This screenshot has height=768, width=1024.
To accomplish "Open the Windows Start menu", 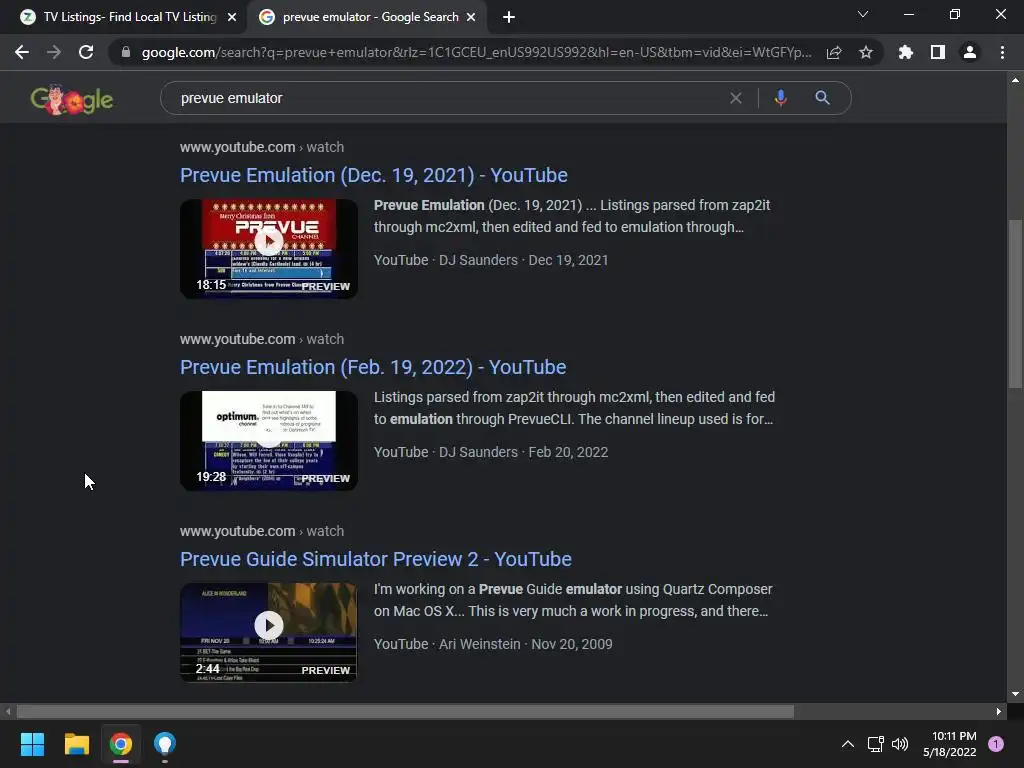I will [32, 744].
